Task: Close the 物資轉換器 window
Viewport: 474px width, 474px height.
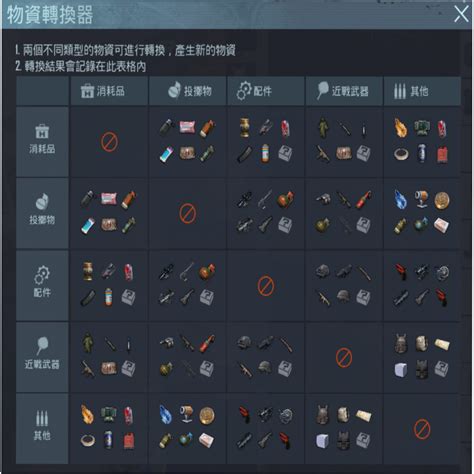Action: [x=461, y=14]
